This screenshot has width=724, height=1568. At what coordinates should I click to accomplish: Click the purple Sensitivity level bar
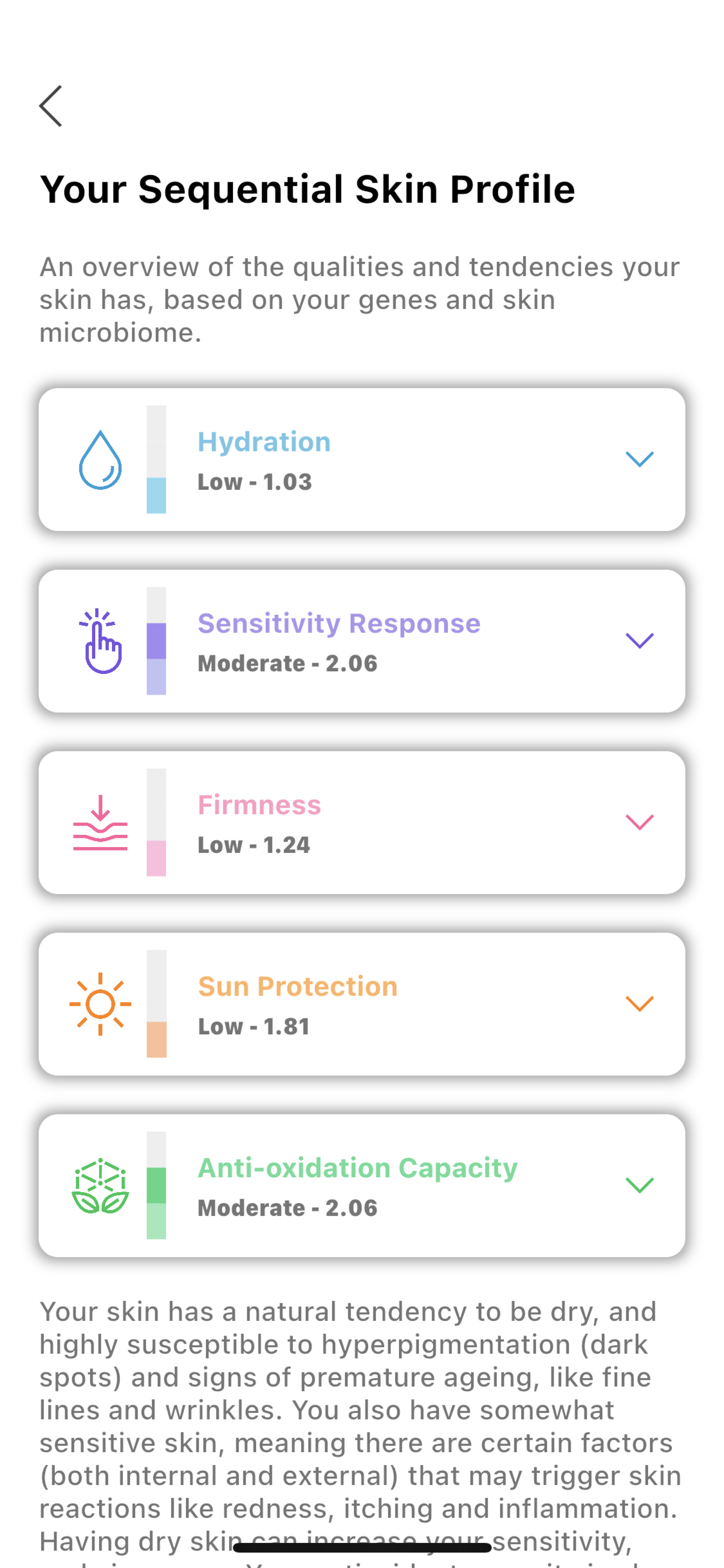(156, 641)
